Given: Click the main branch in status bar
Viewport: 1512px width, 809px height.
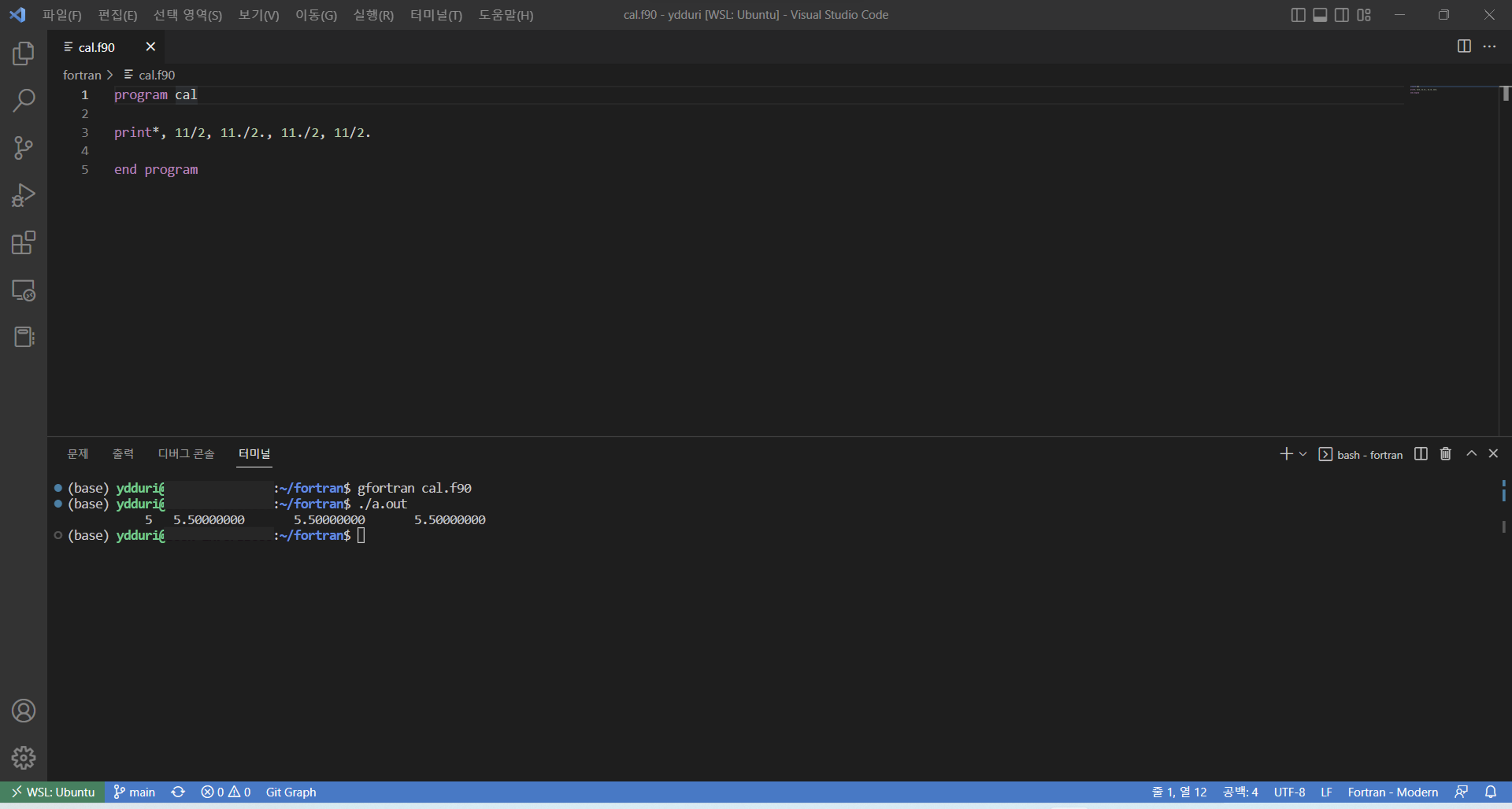Looking at the screenshot, I should [134, 792].
